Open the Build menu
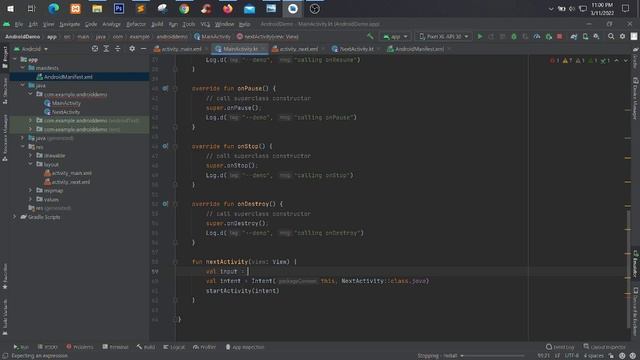Image resolution: width=640 pixels, height=360 pixels. (157, 24)
